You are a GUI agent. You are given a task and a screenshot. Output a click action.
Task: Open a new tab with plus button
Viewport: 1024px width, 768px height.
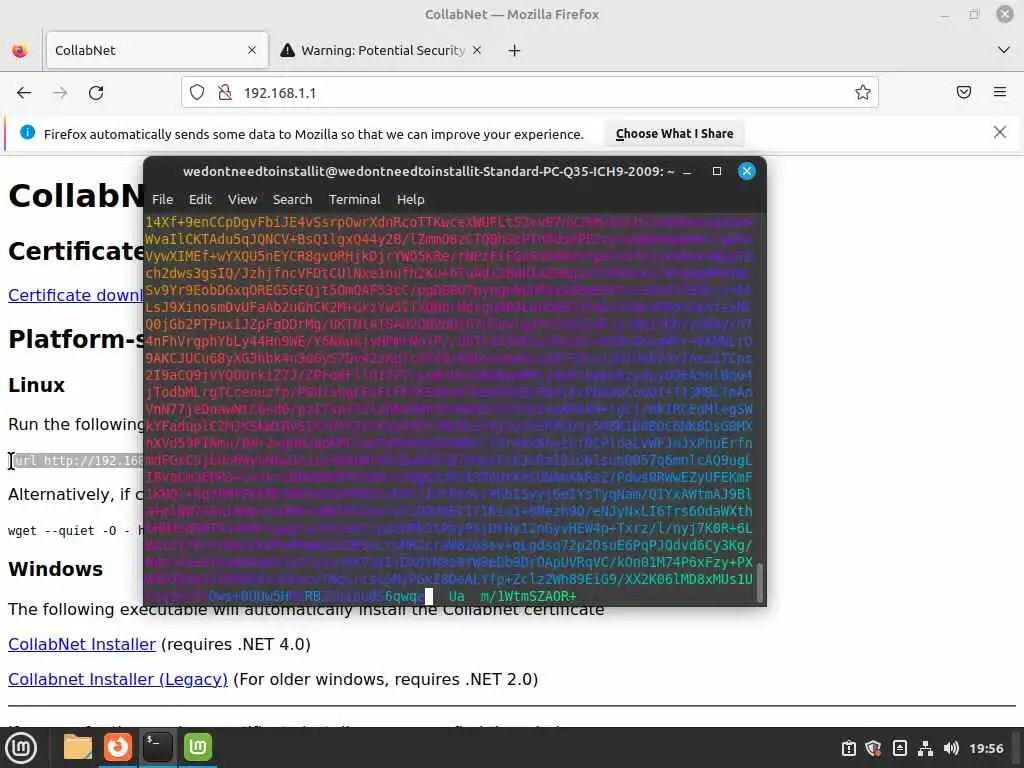tap(514, 50)
